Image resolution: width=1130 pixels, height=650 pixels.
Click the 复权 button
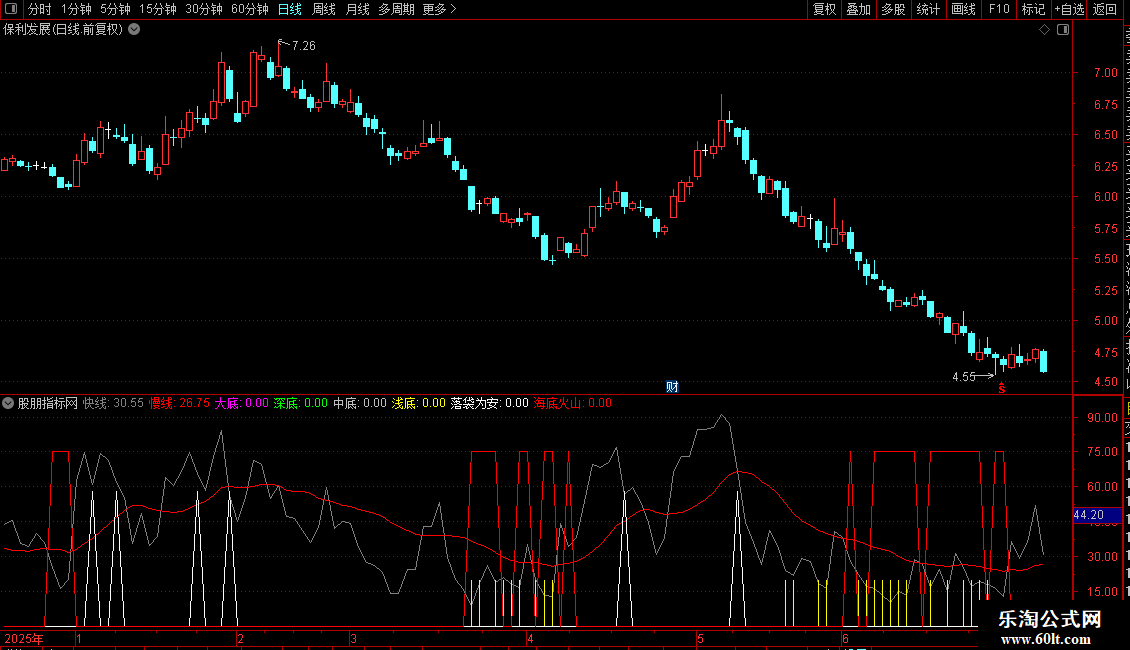[824, 9]
